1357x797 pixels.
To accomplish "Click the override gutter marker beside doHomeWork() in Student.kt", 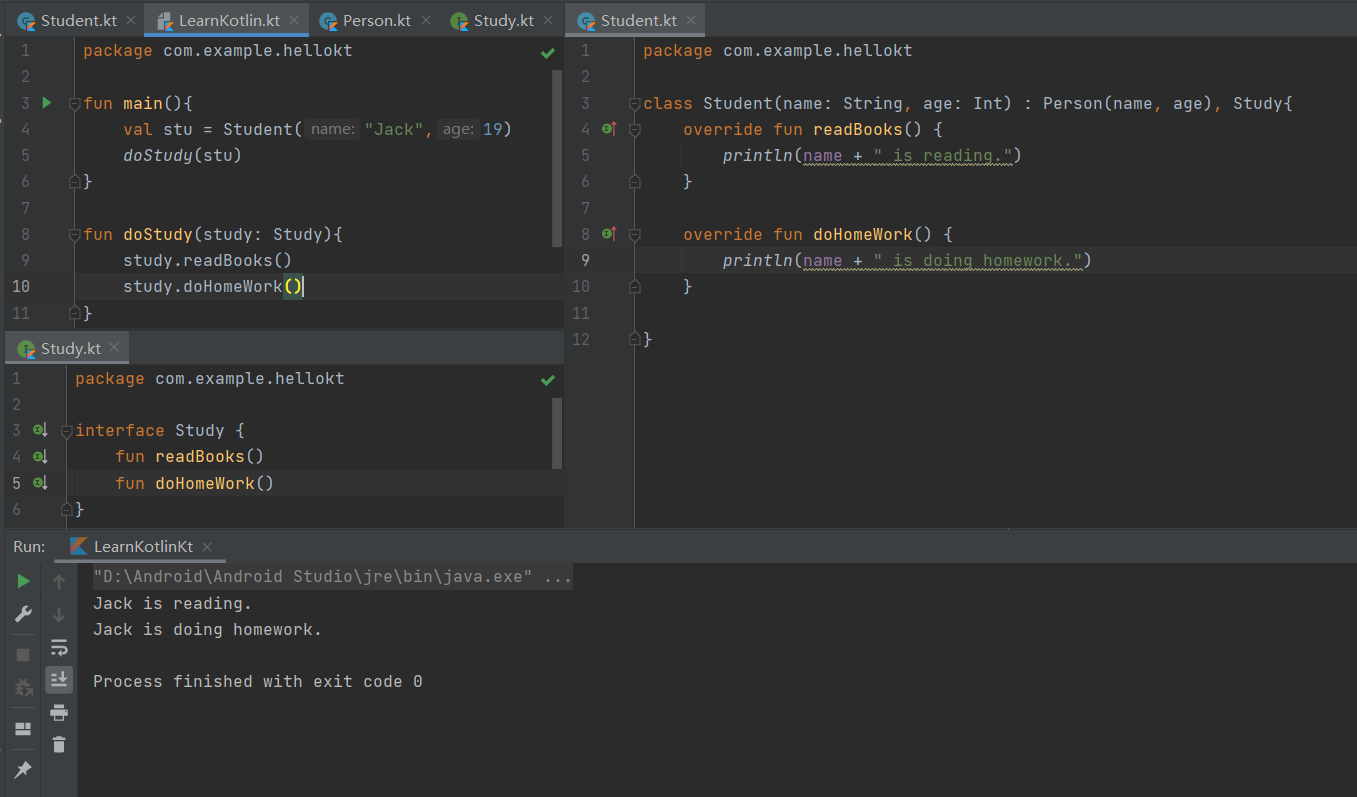I will [609, 234].
